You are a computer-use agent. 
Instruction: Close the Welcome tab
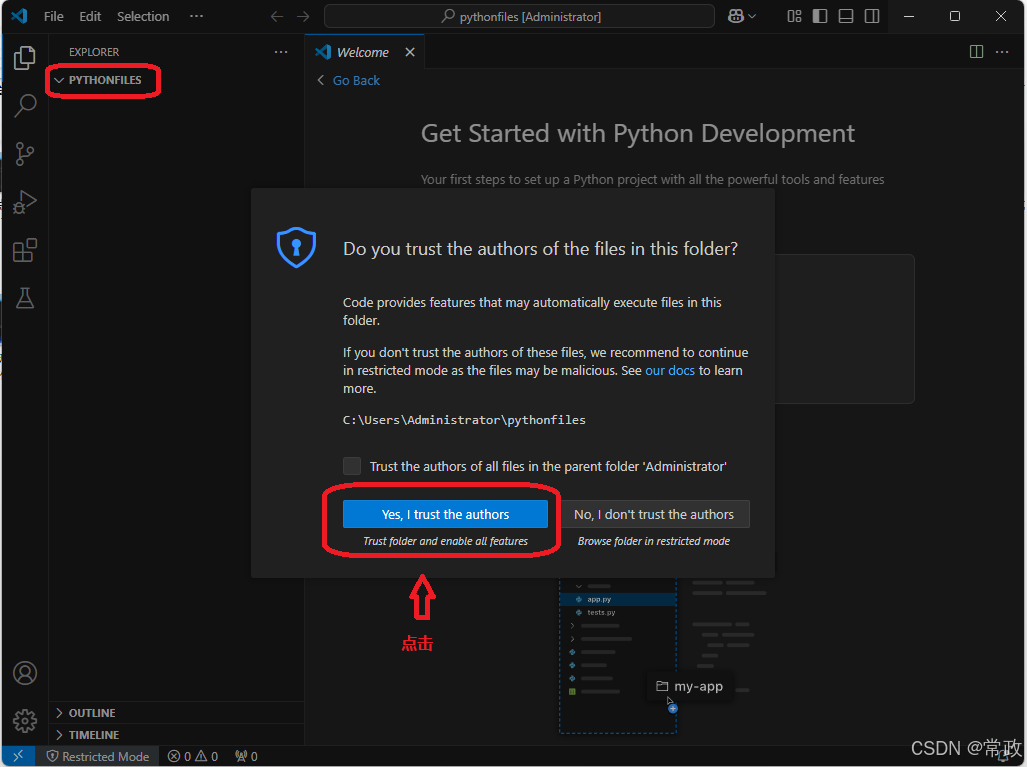(x=410, y=52)
